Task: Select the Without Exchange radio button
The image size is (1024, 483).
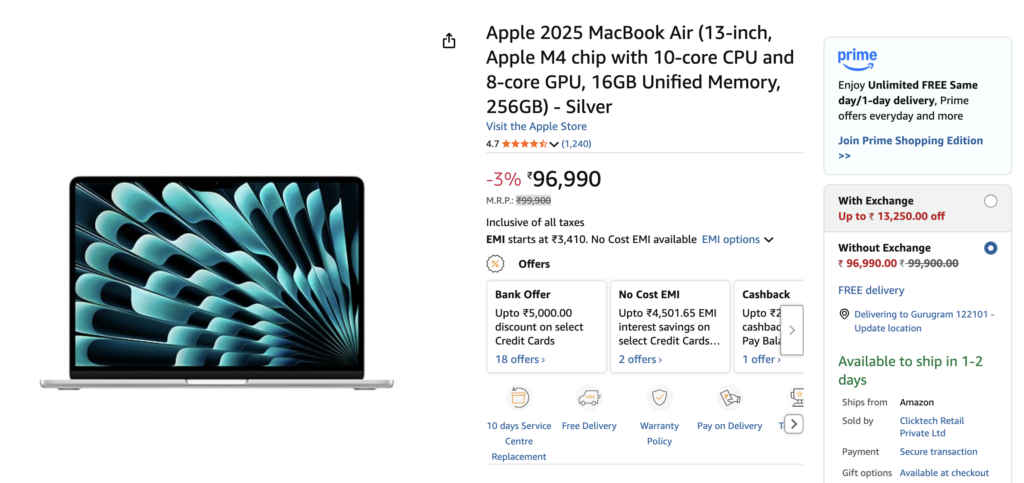Action: [990, 248]
